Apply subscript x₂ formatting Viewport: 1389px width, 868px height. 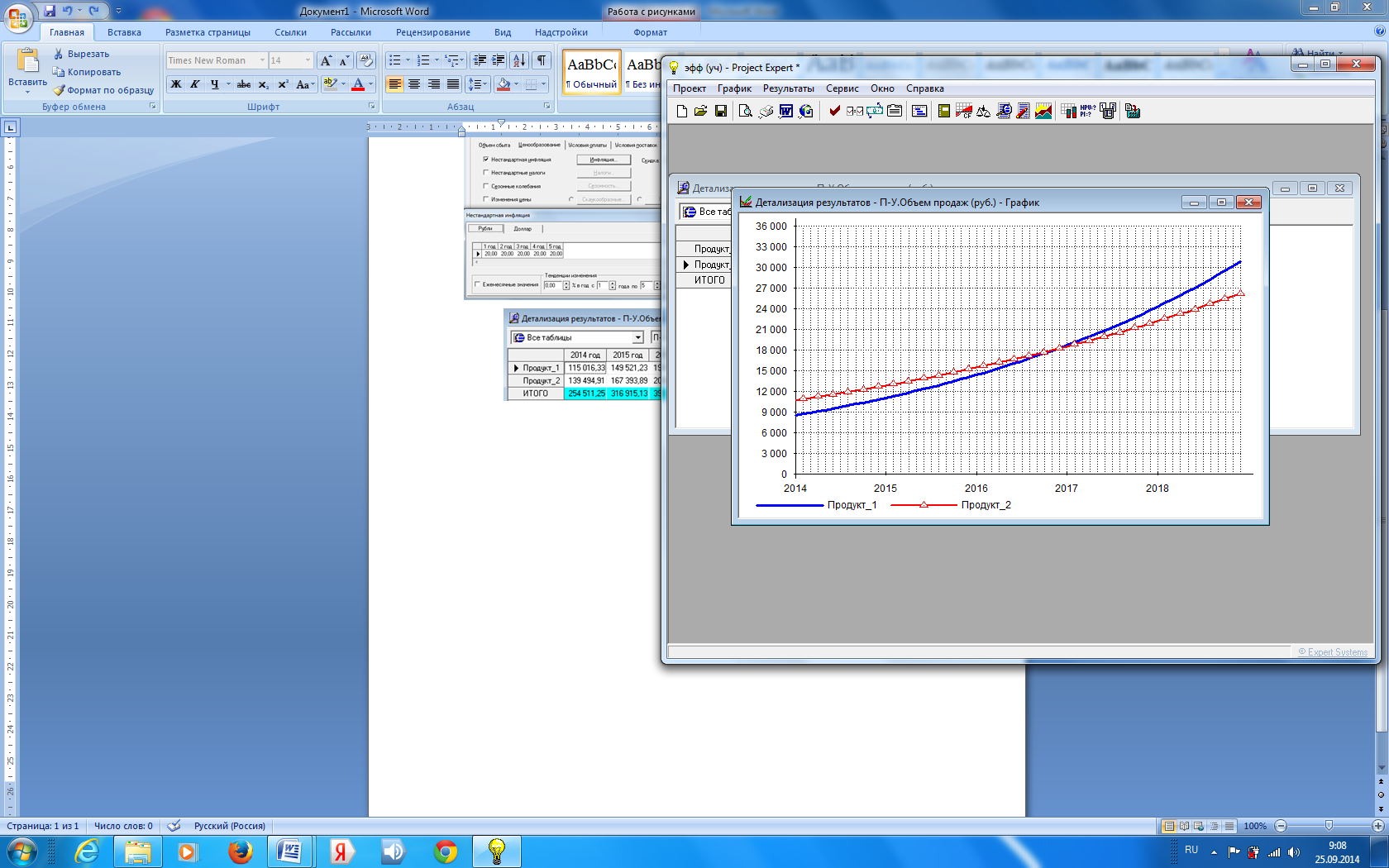(264, 84)
